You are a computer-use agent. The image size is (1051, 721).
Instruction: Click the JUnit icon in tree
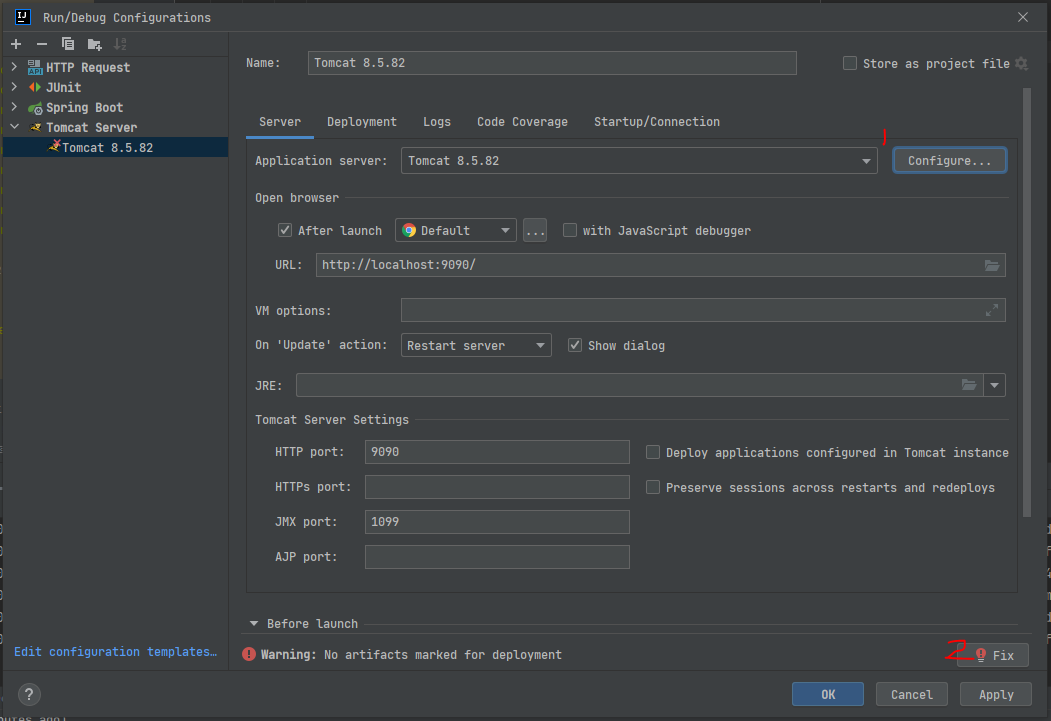pos(34,87)
